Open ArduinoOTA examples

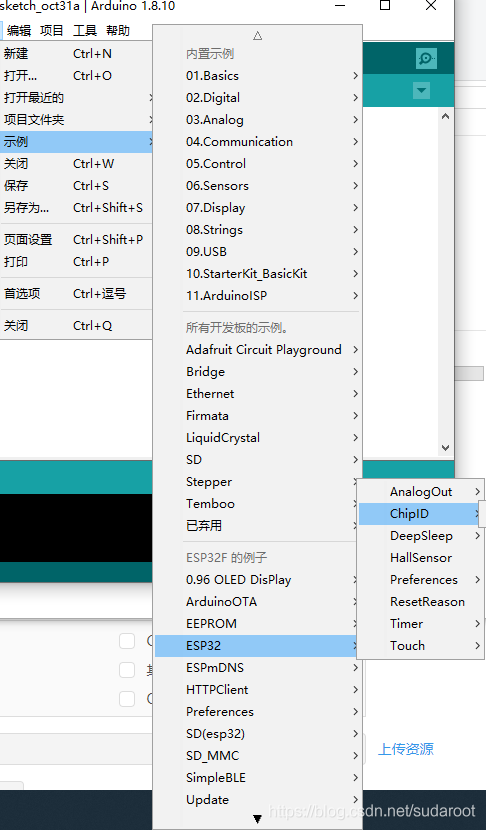pos(256,602)
